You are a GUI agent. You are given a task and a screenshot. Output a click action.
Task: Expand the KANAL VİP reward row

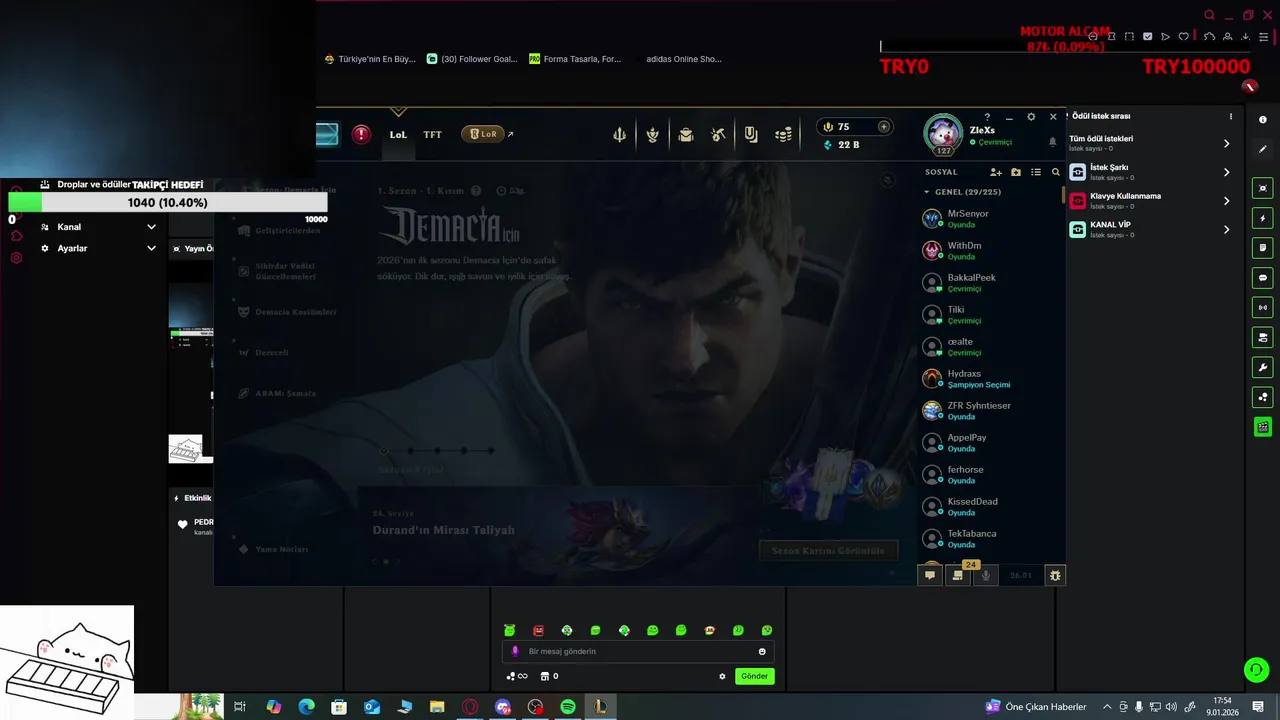coord(1226,230)
